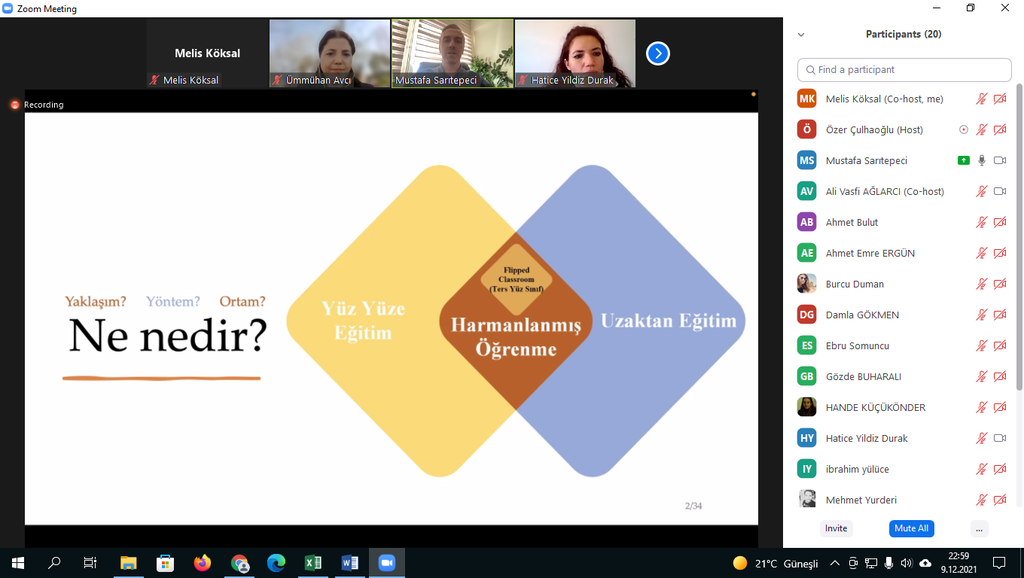The height and width of the screenshot is (578, 1024).
Task: Click the recording indicator icon next to Özer Çulhaoğlu
Action: [x=963, y=129]
